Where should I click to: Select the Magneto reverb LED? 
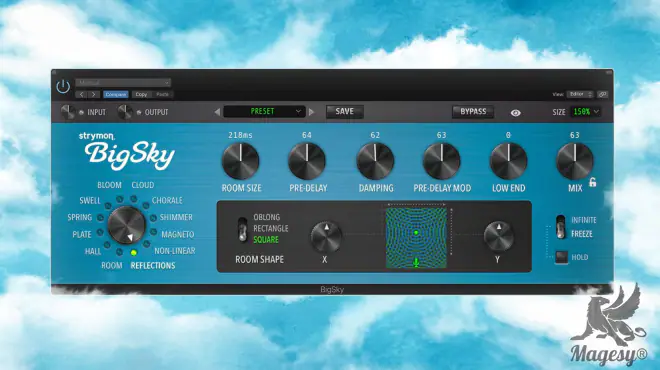[x=153, y=232]
